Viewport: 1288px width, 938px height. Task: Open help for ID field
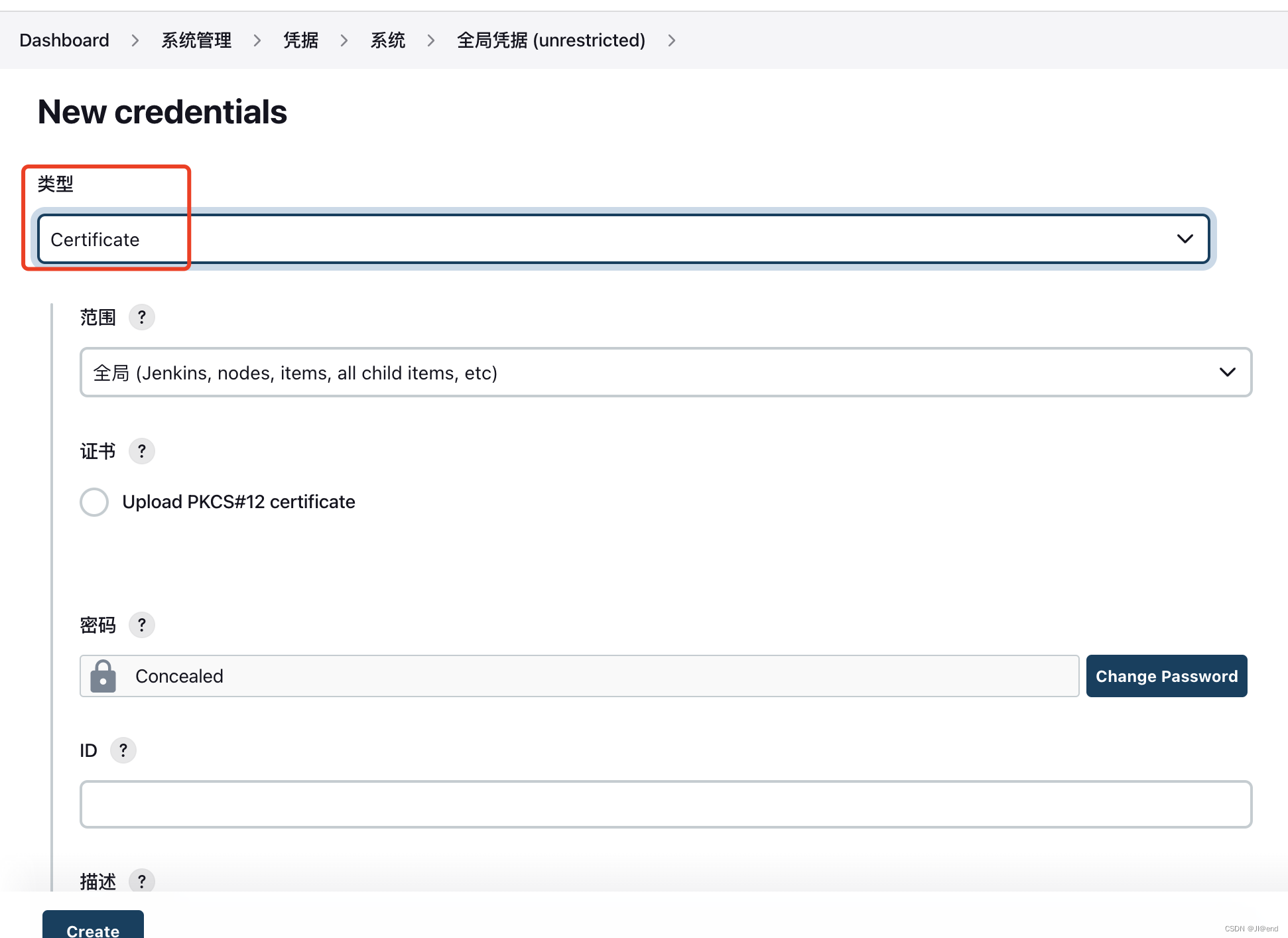(x=123, y=750)
